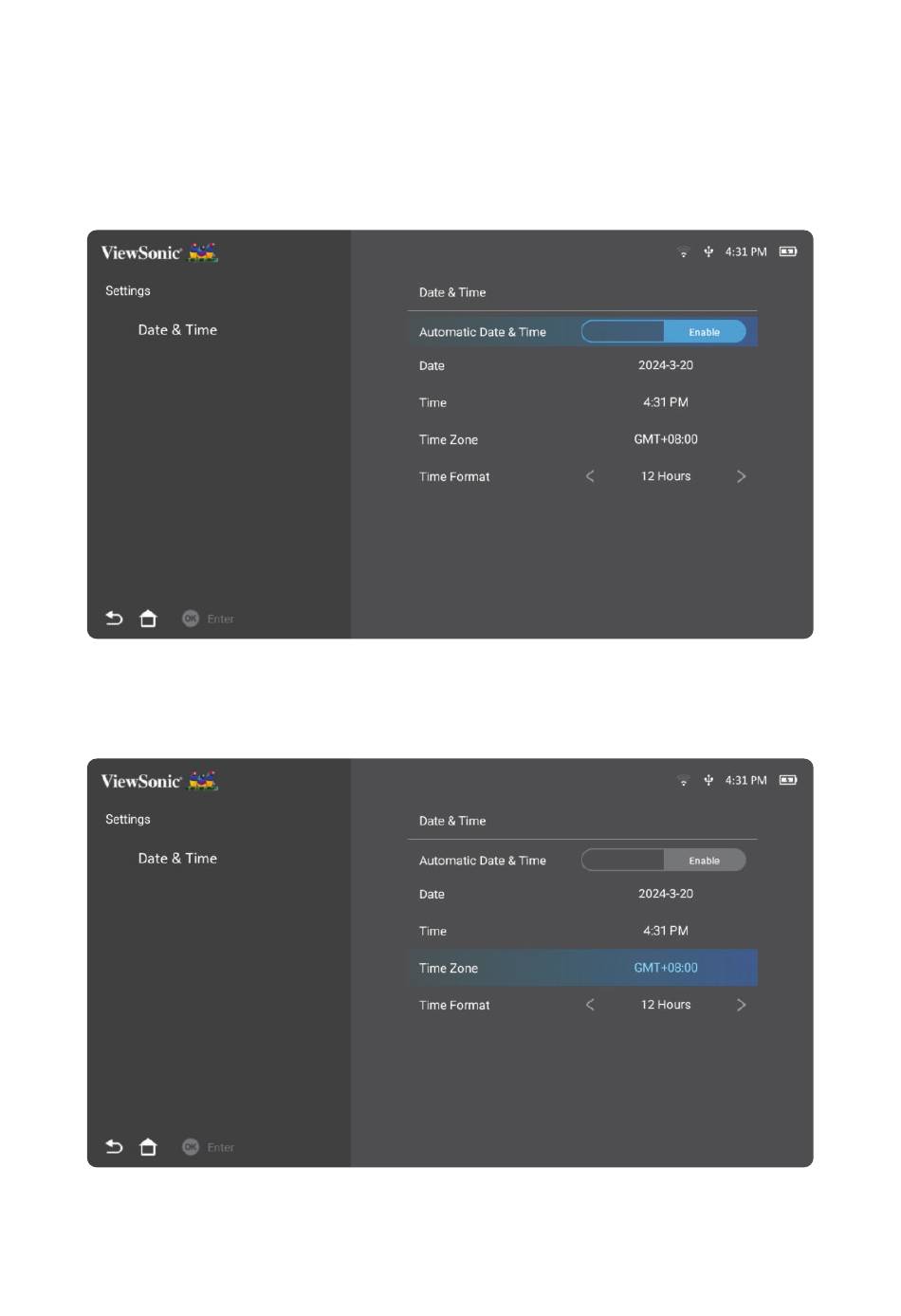Select Date & Time sidebar item in the upper screen

click(177, 330)
